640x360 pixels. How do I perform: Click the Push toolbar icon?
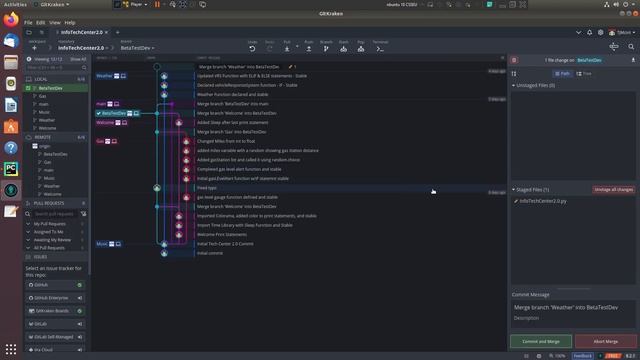point(309,49)
